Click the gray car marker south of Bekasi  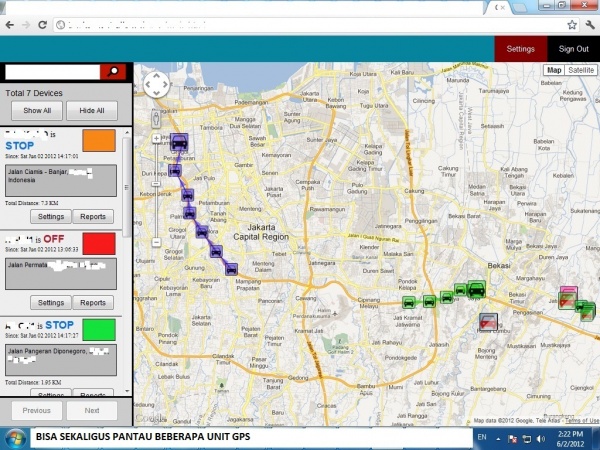click(489, 322)
